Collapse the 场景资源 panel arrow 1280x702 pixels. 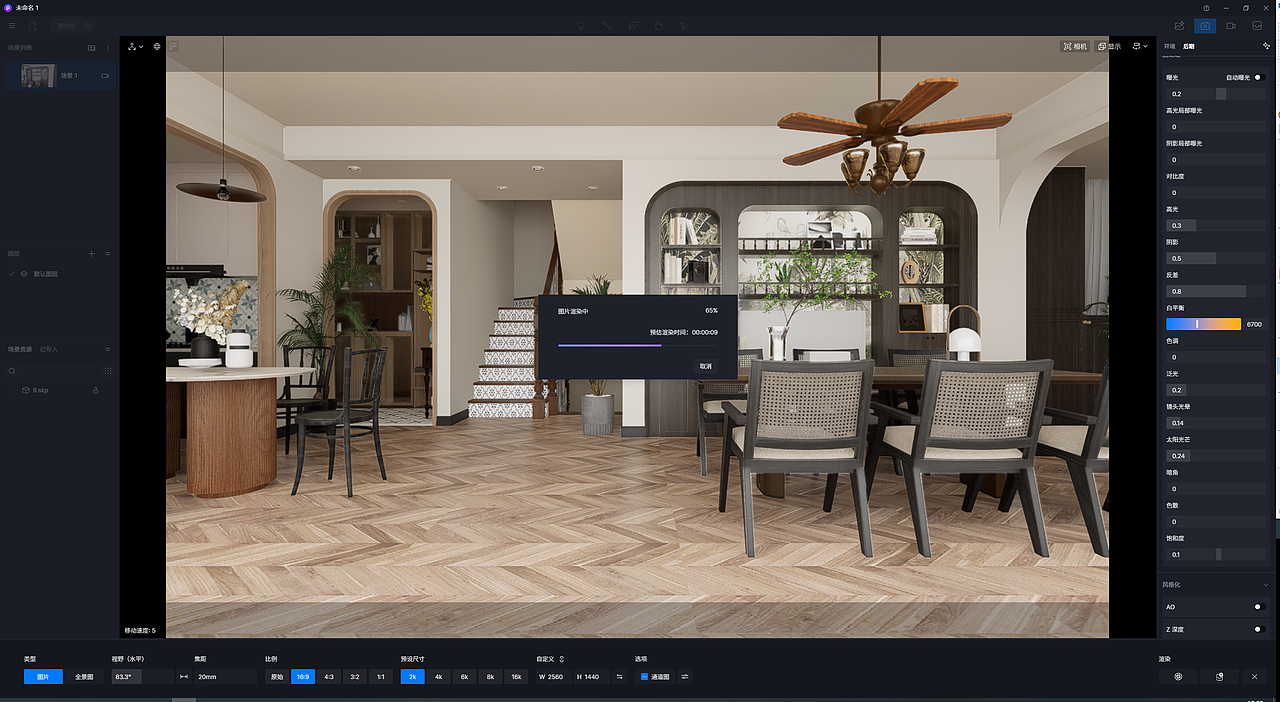108,349
